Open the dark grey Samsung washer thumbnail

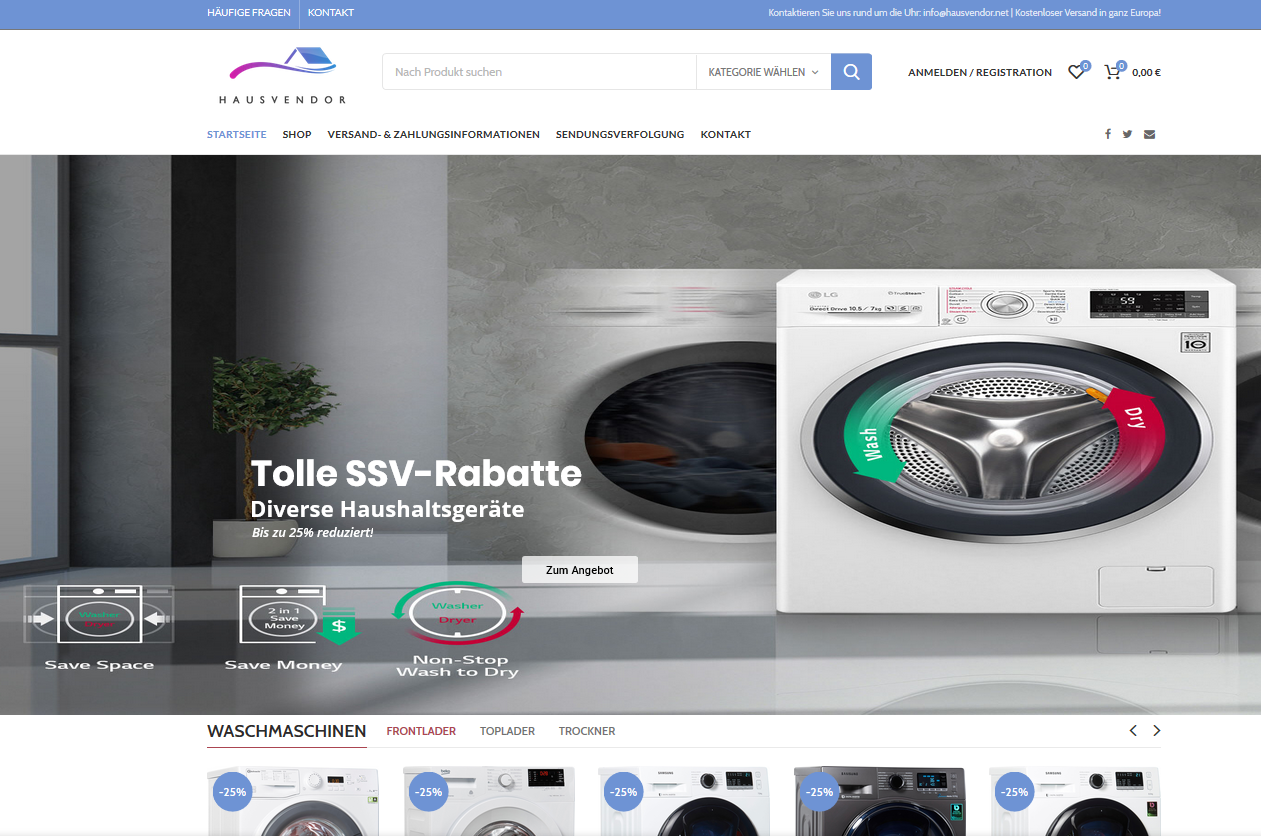(x=880, y=802)
